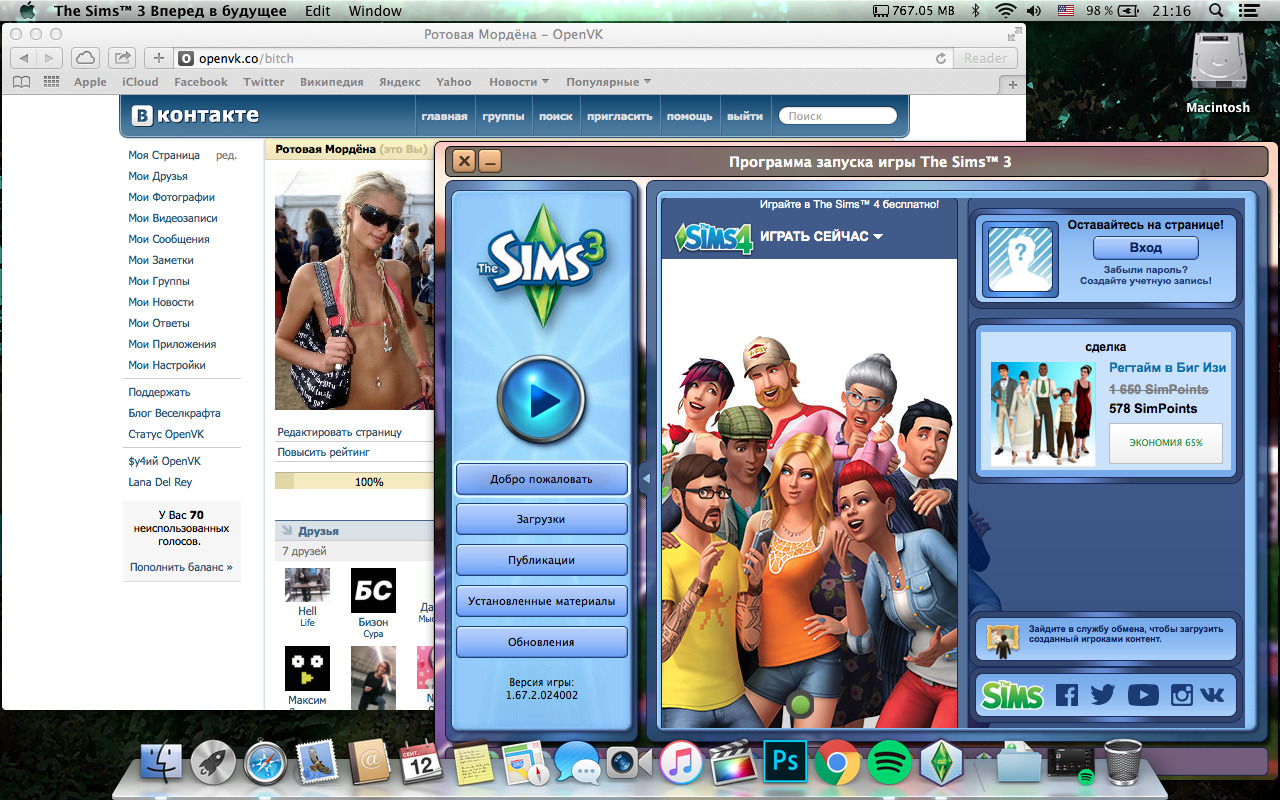Viewport: 1280px width, 800px height.
Task: Open the Apple menu
Action: [x=27, y=11]
